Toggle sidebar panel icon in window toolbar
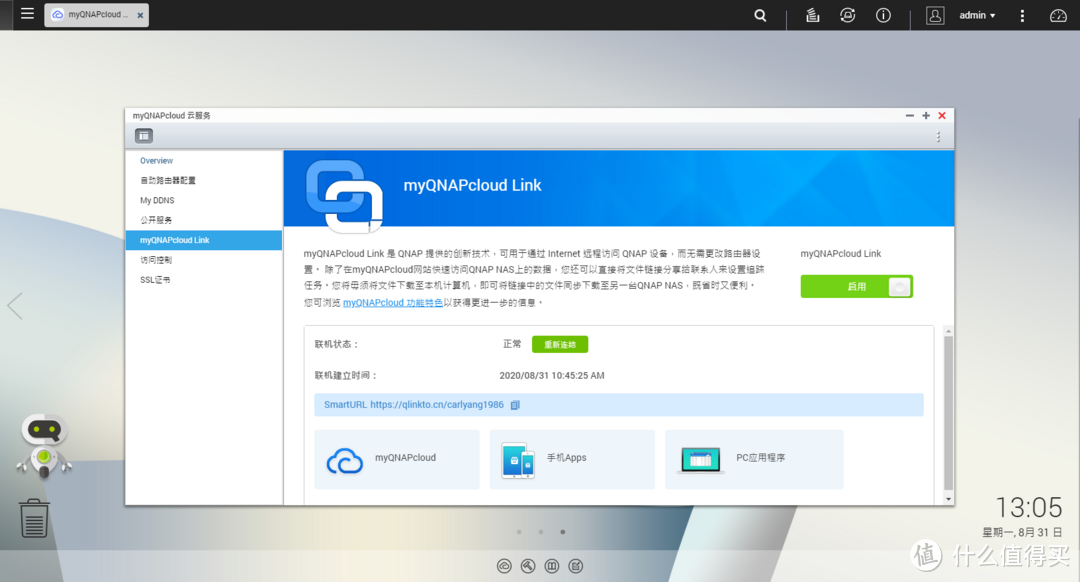 pos(143,136)
